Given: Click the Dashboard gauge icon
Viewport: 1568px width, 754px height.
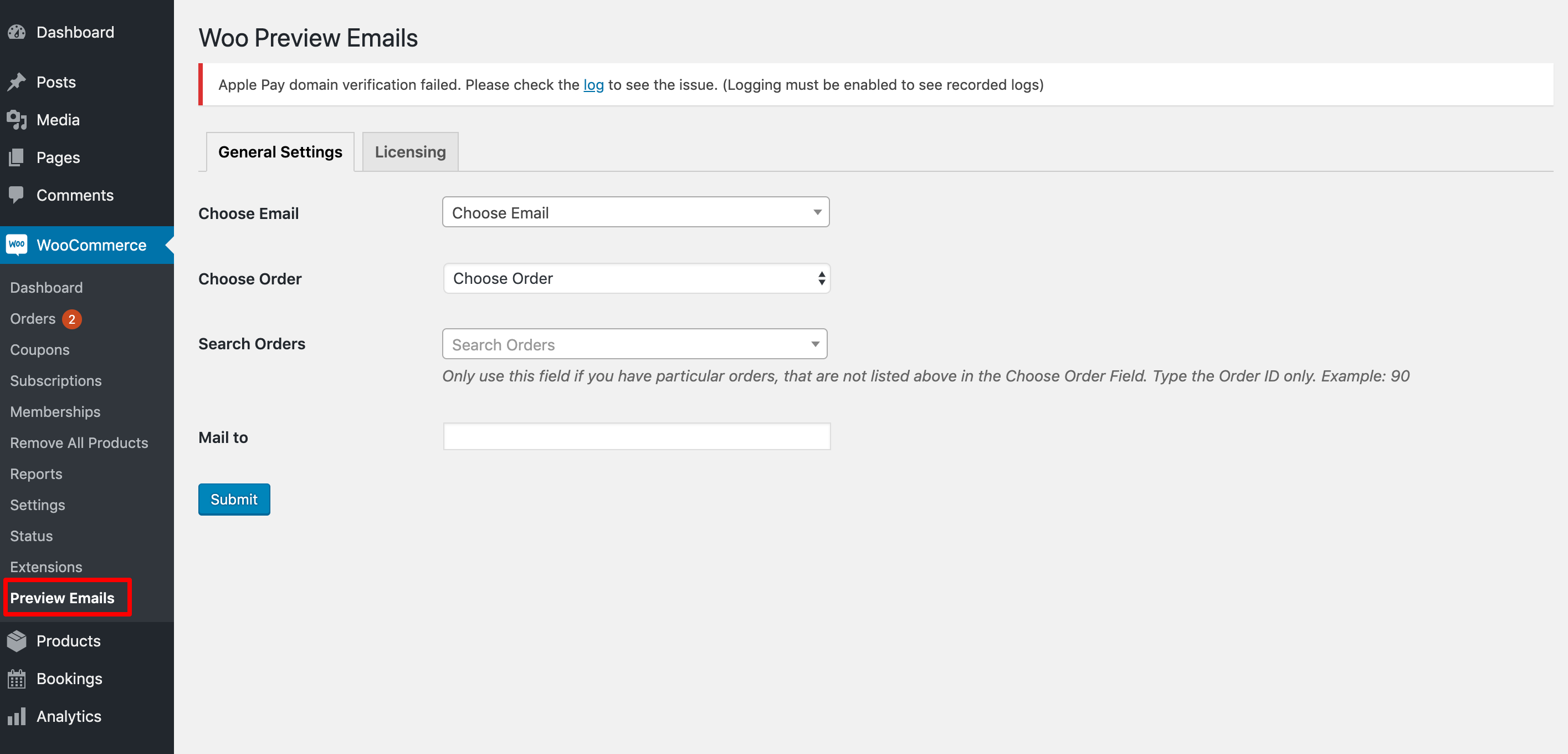Looking at the screenshot, I should tap(17, 32).
